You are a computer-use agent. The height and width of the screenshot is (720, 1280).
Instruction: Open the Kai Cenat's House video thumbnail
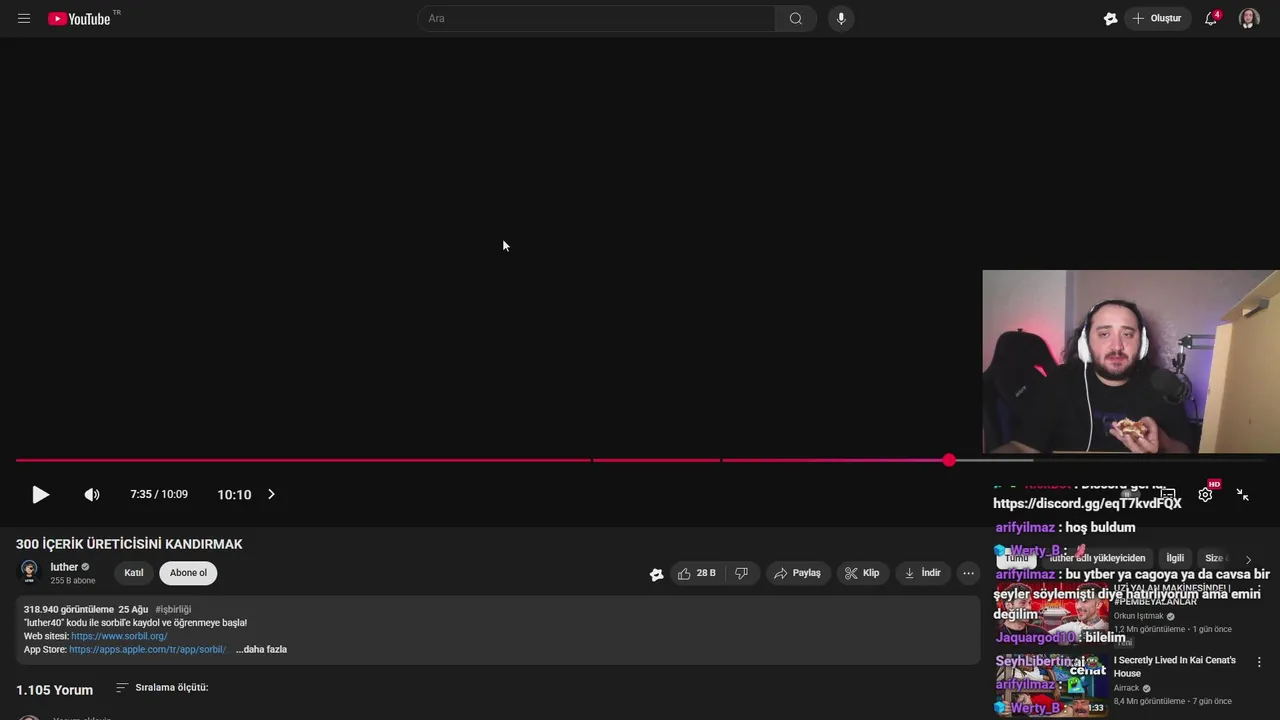click(1051, 686)
